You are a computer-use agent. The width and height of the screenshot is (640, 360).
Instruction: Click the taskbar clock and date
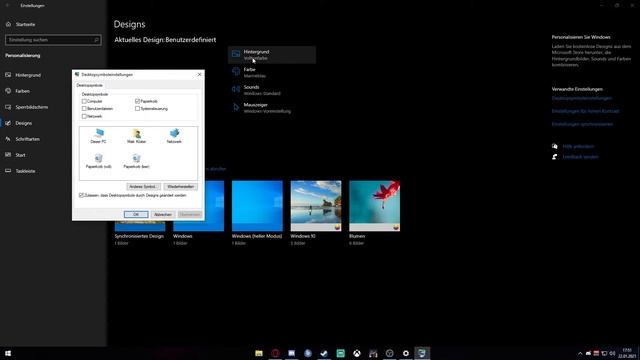pos(627,353)
